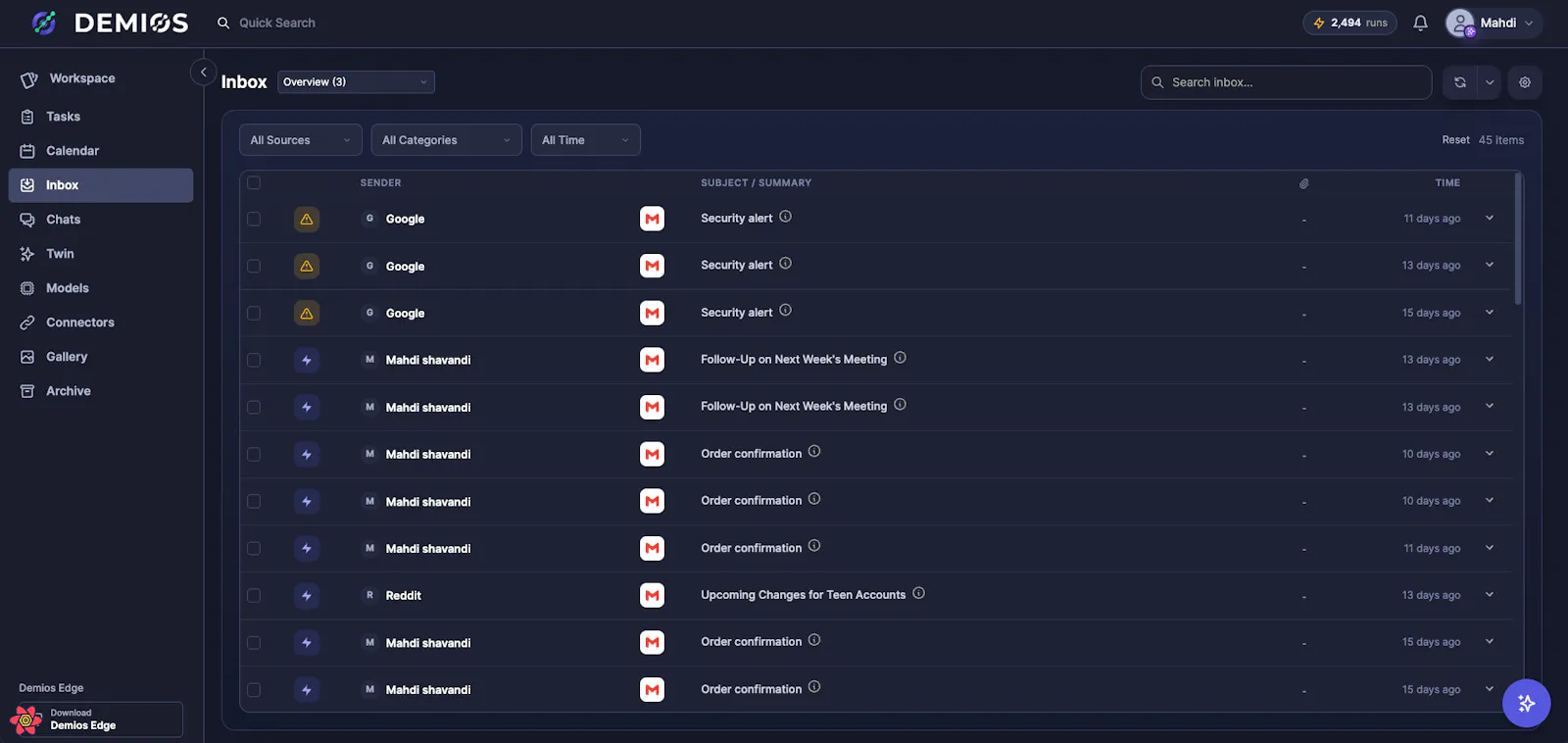The width and height of the screenshot is (1568, 743).
Task: Click Gallery sidebar icon
Action: (x=27, y=357)
